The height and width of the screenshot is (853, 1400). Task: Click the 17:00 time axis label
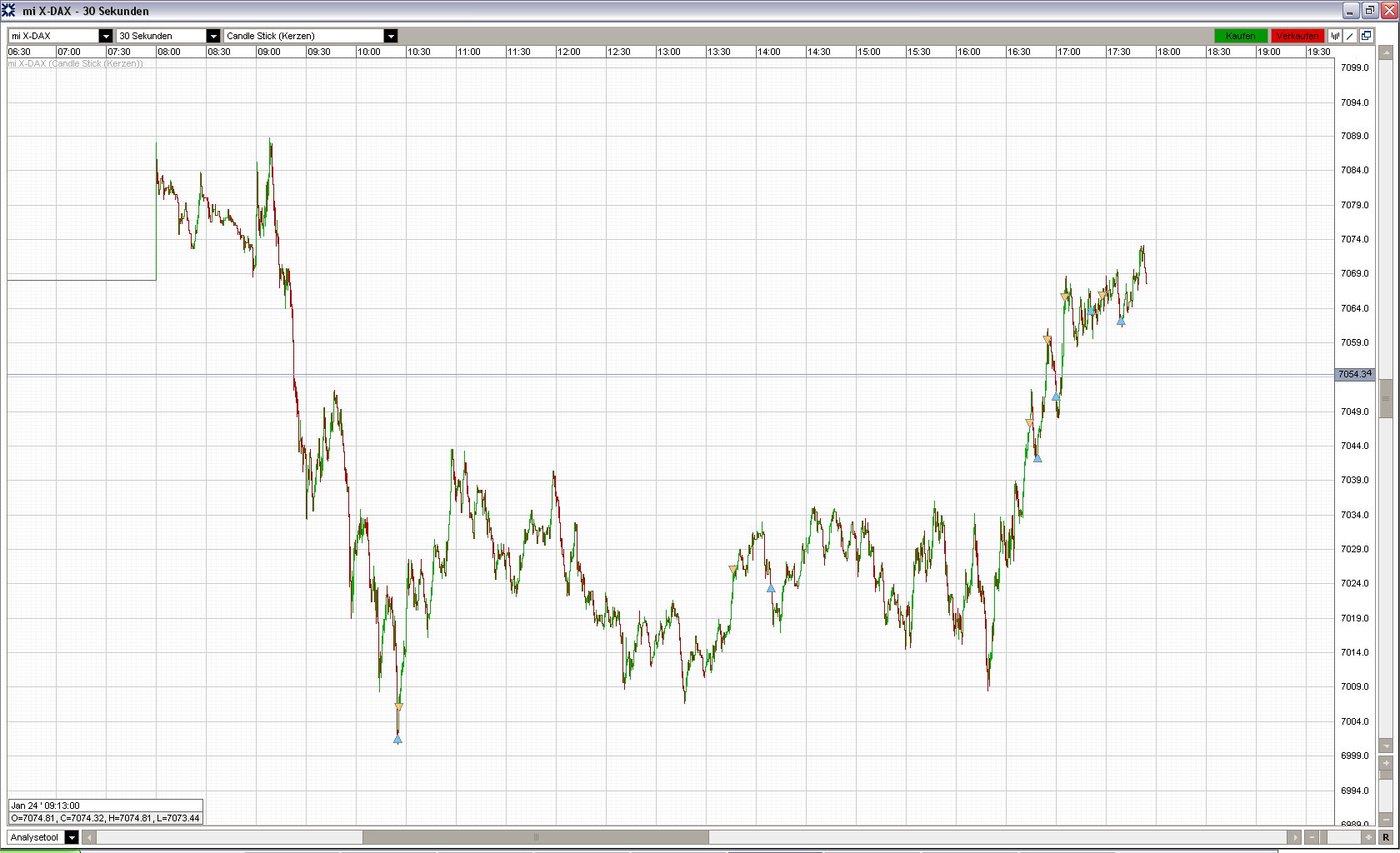click(1069, 52)
